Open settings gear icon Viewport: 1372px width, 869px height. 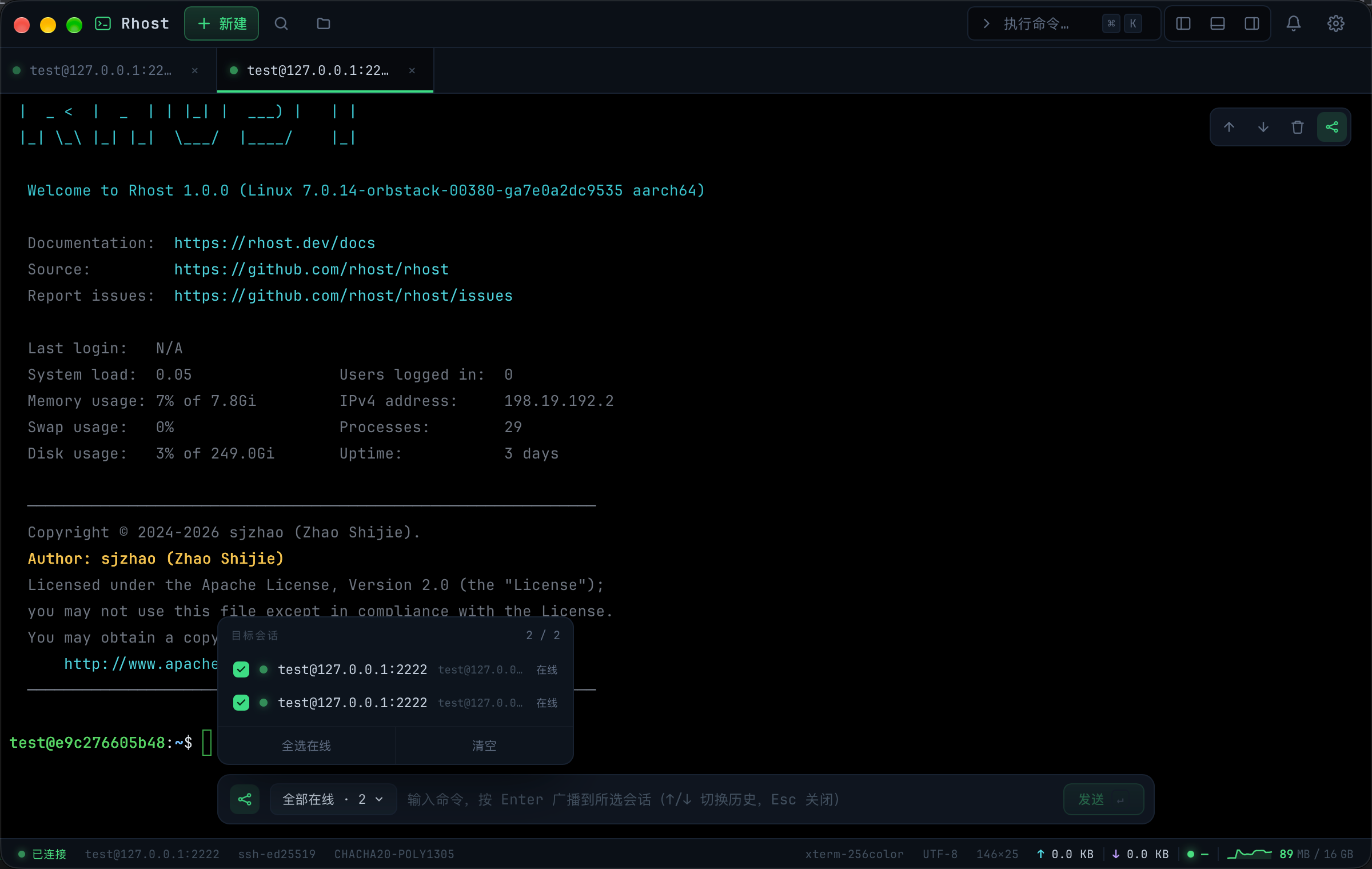(x=1336, y=23)
